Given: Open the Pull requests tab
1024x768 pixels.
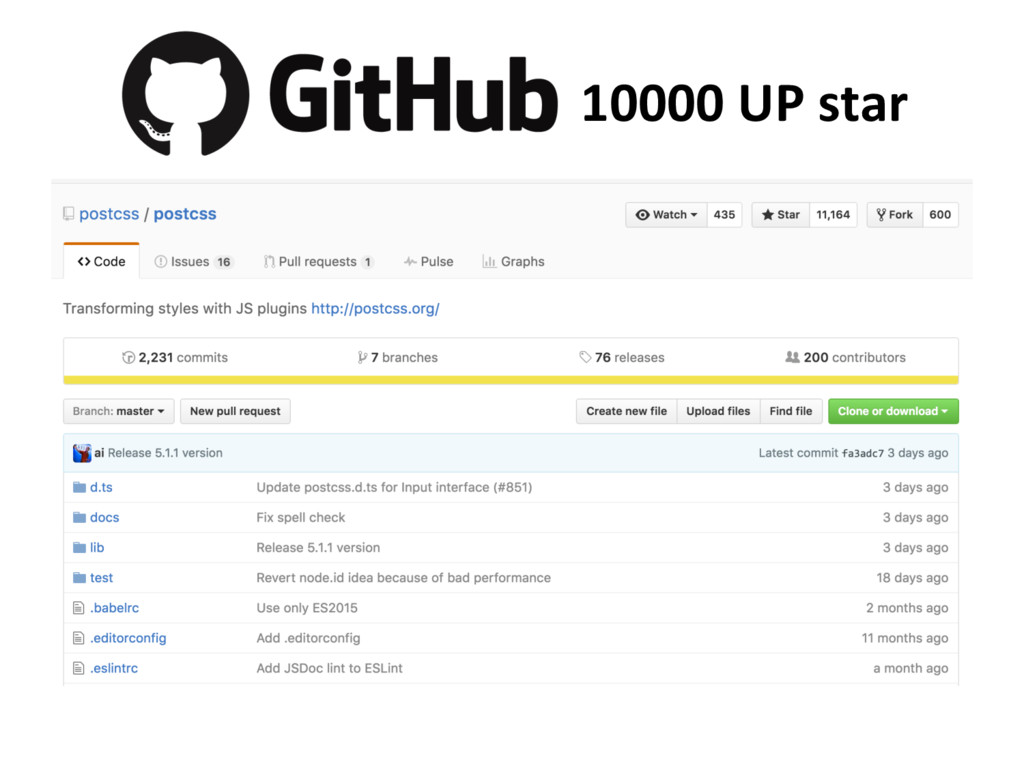Looking at the screenshot, I should [319, 261].
